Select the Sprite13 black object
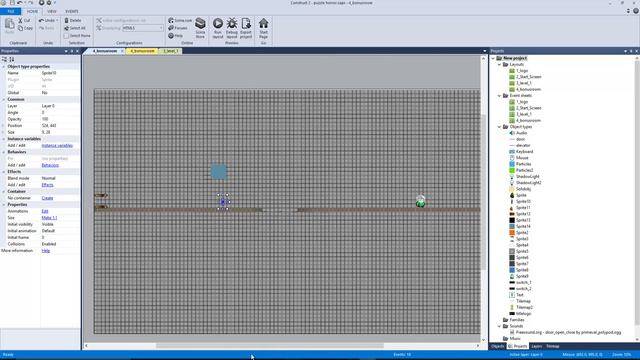640x360 pixels. pyautogui.click(x=523, y=220)
